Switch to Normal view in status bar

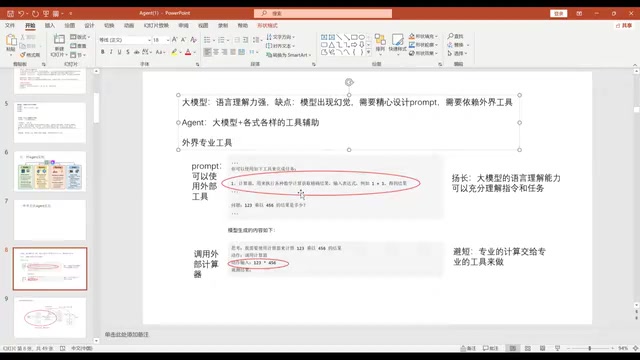513,348
